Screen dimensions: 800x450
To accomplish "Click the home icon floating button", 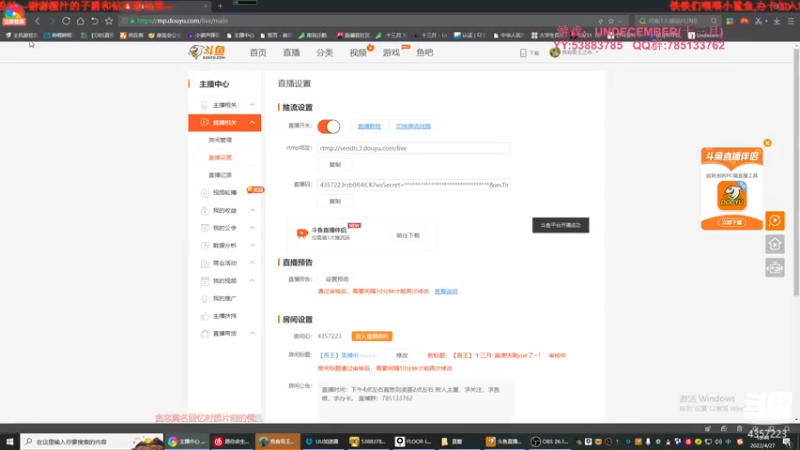I will pyautogui.click(x=774, y=244).
